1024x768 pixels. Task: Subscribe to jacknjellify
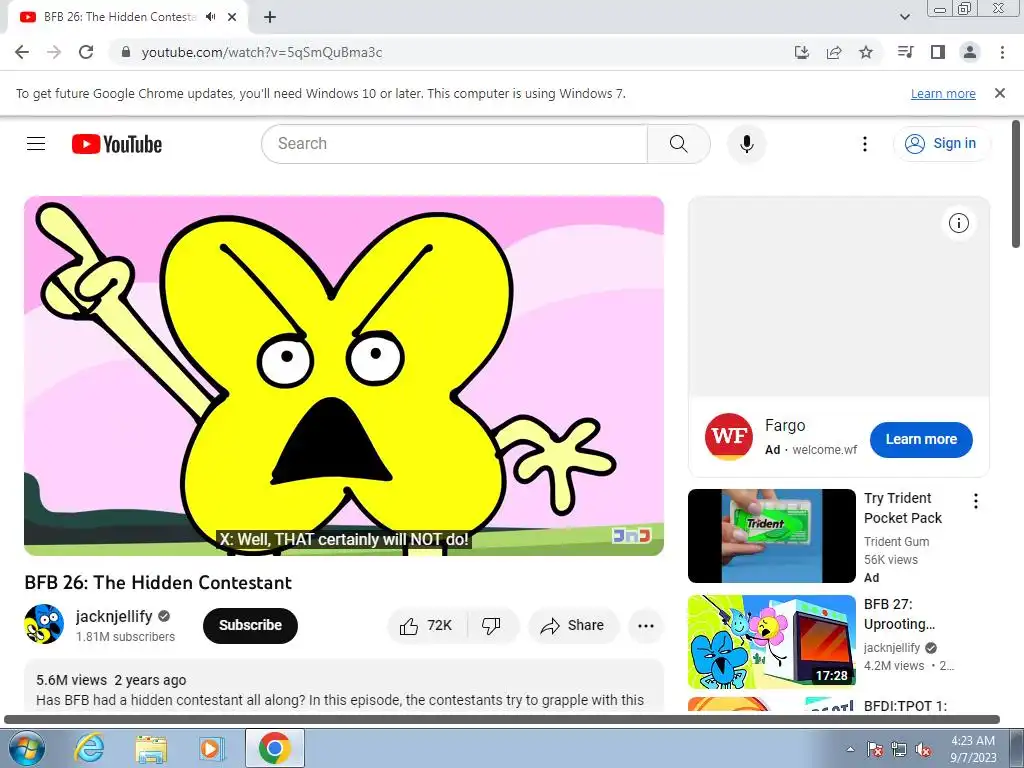click(x=250, y=625)
